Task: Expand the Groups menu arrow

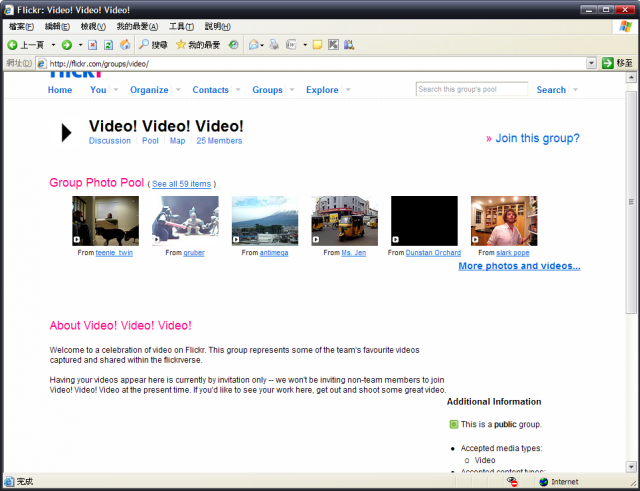Action: click(292, 90)
